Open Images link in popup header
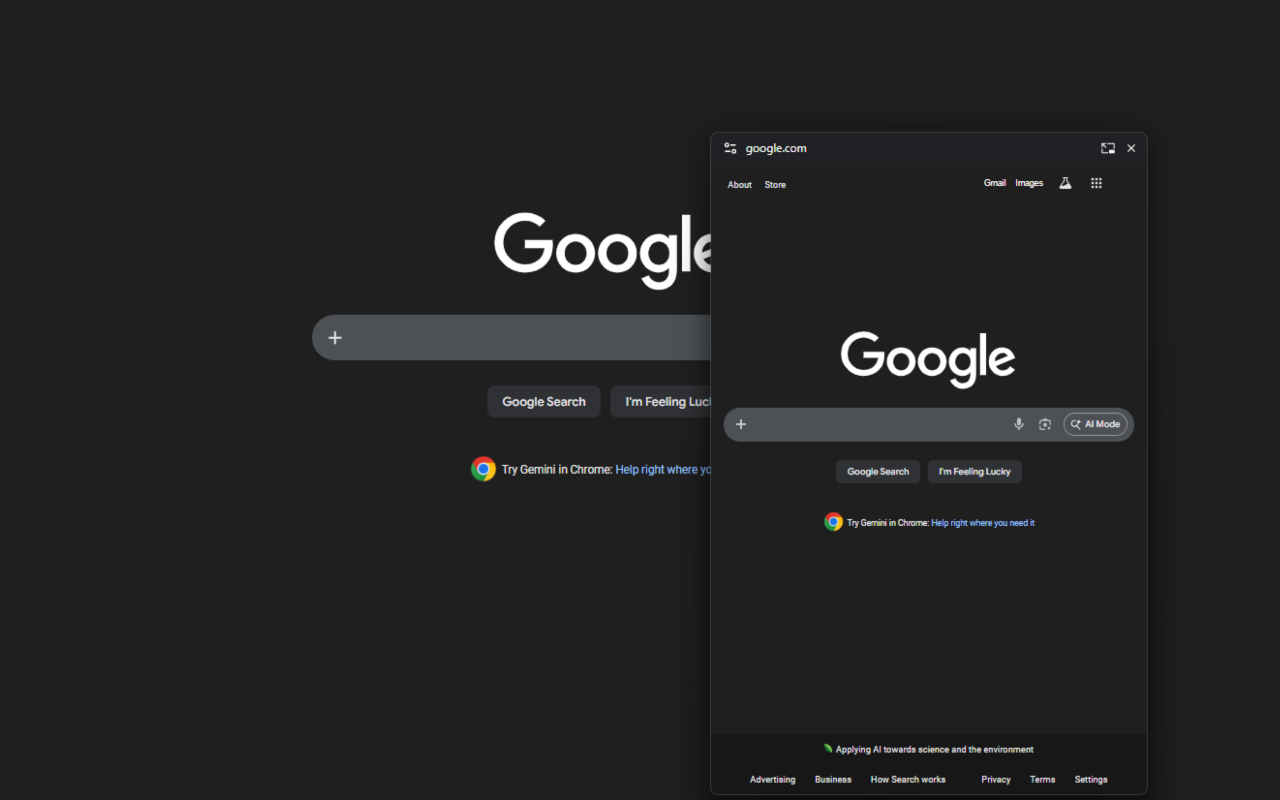The width and height of the screenshot is (1280, 800). [x=1029, y=183]
